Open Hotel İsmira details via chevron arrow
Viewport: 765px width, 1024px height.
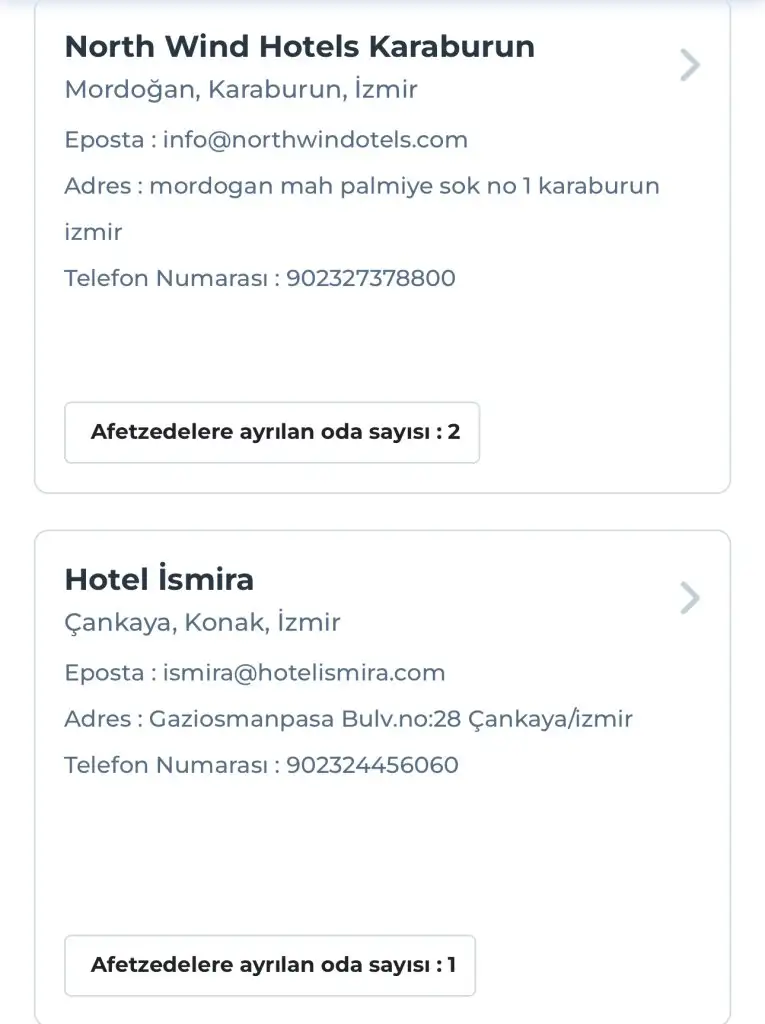click(689, 598)
